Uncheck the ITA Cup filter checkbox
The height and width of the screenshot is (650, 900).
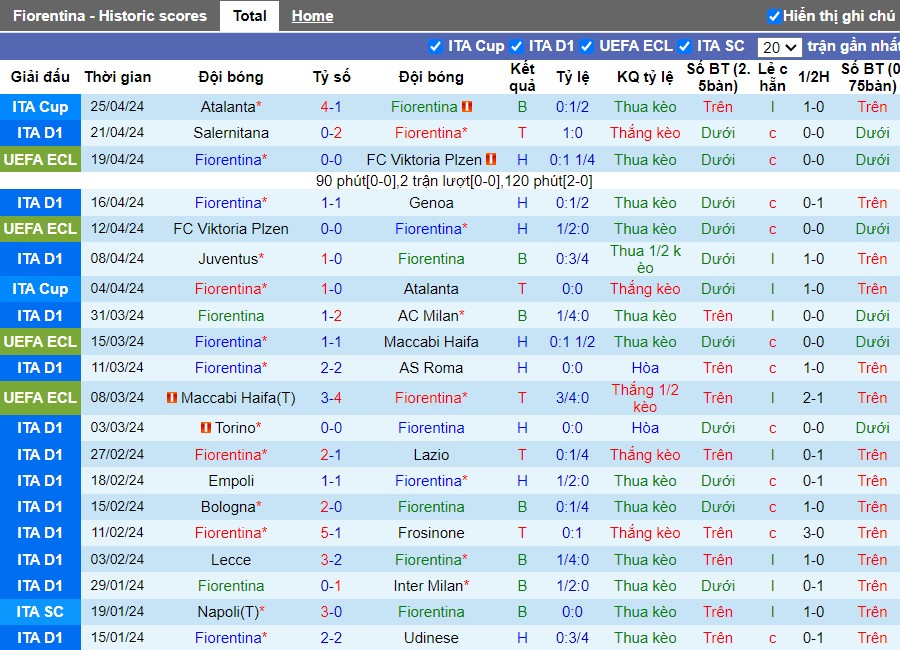[x=435, y=46]
